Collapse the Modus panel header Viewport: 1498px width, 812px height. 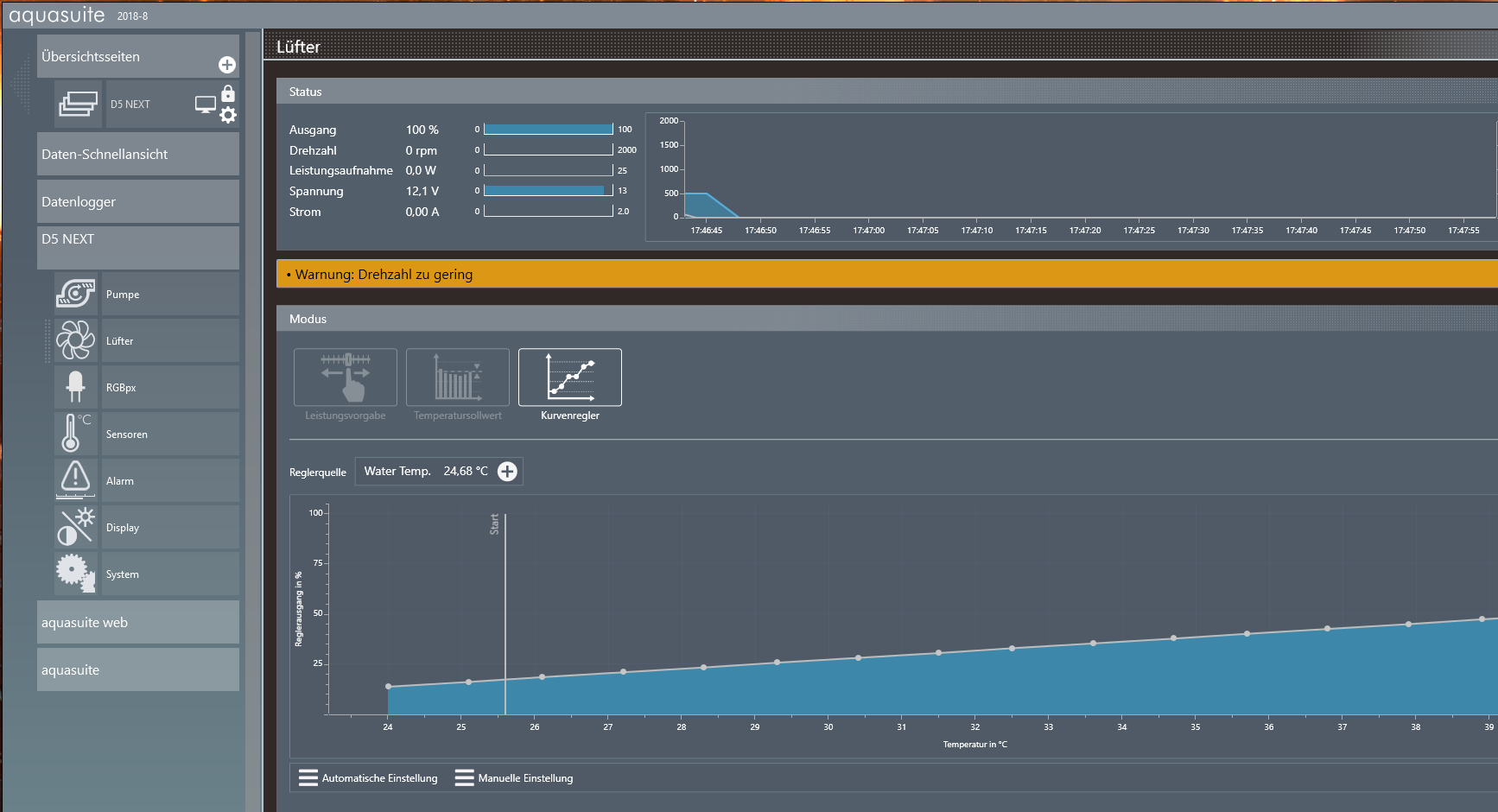pyautogui.click(x=887, y=319)
